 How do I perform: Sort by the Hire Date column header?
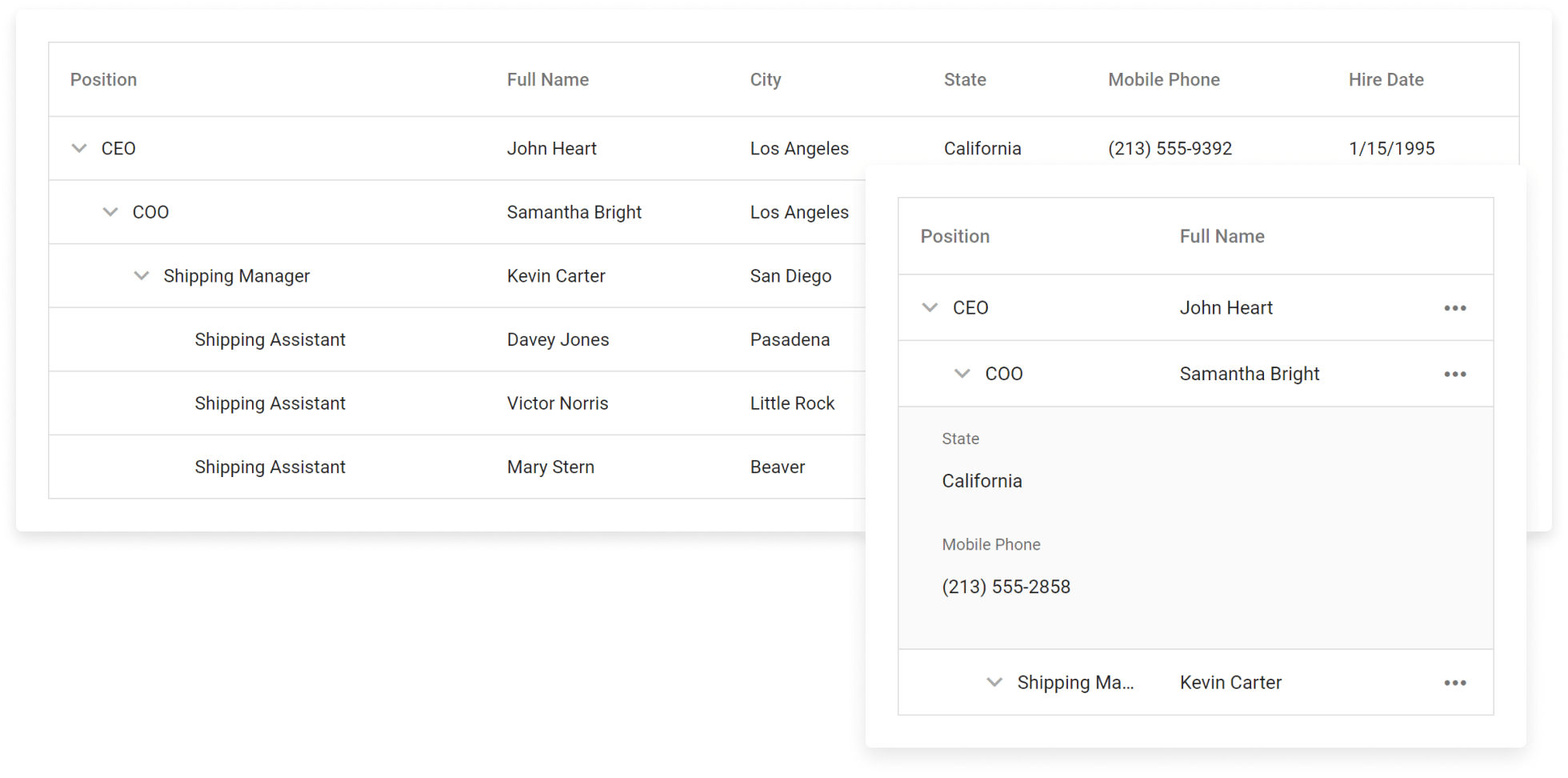pyautogui.click(x=1386, y=80)
